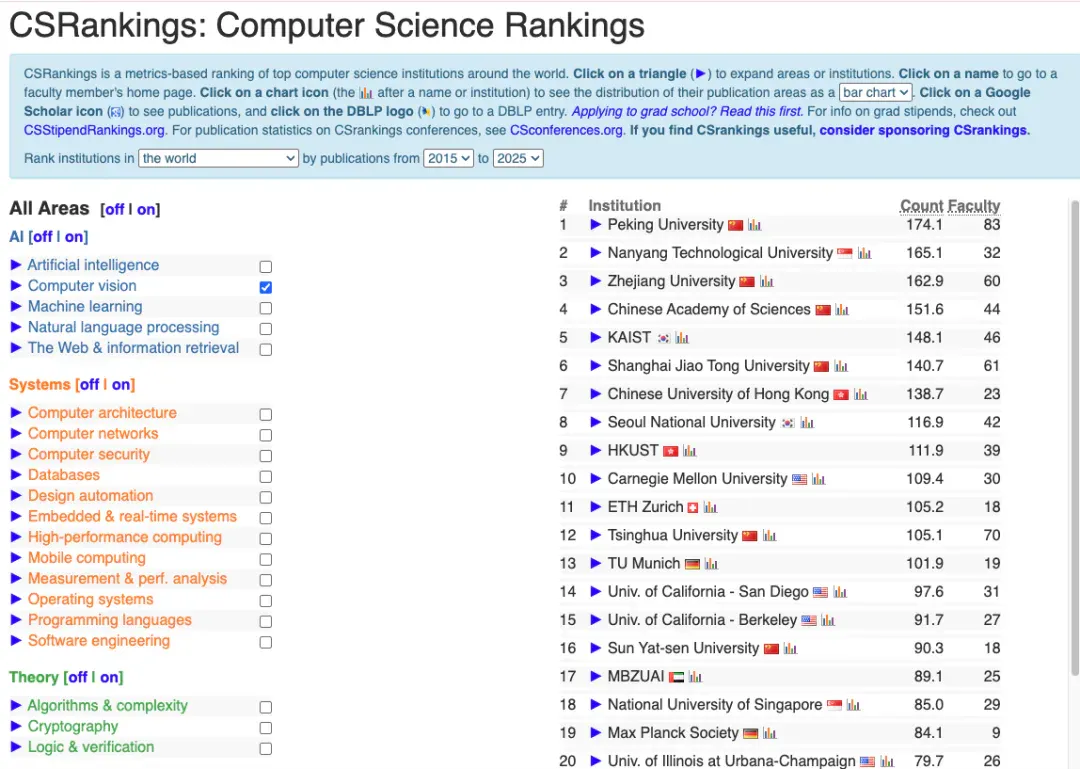This screenshot has width=1080, height=769.
Task: Click the Programming languages area name
Action: coord(110,620)
